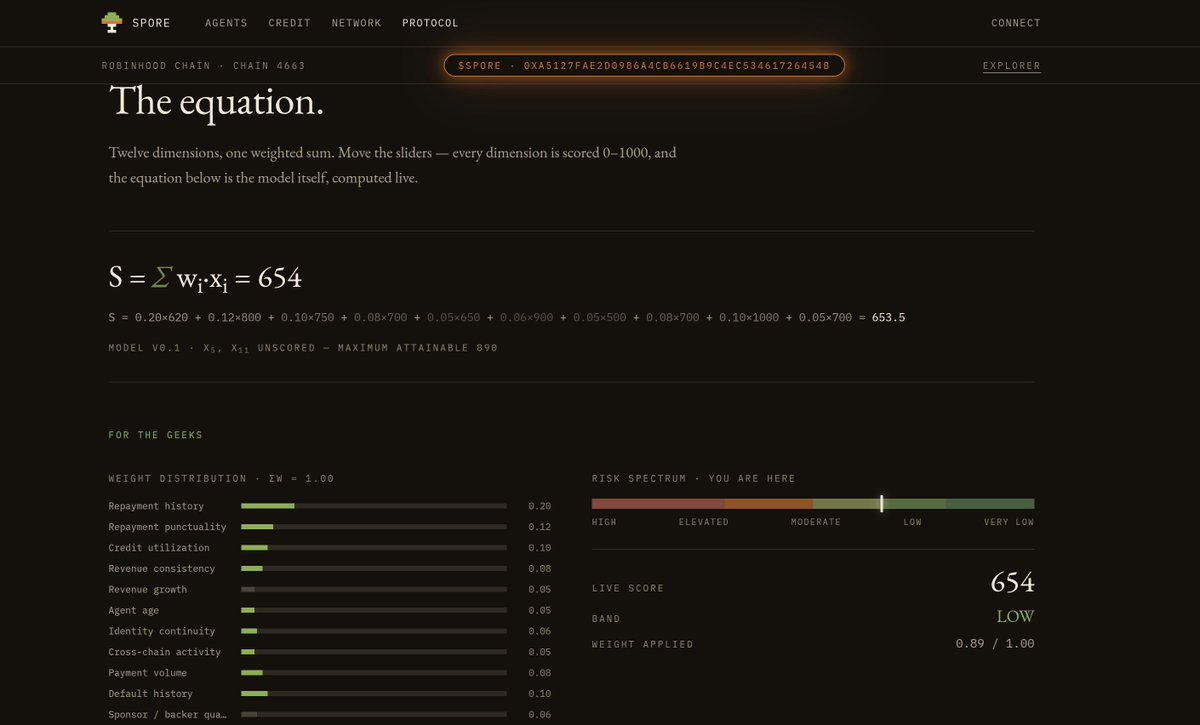Image resolution: width=1200 pixels, height=725 pixels.
Task: Open the Explorer link
Action: pyautogui.click(x=1012, y=66)
